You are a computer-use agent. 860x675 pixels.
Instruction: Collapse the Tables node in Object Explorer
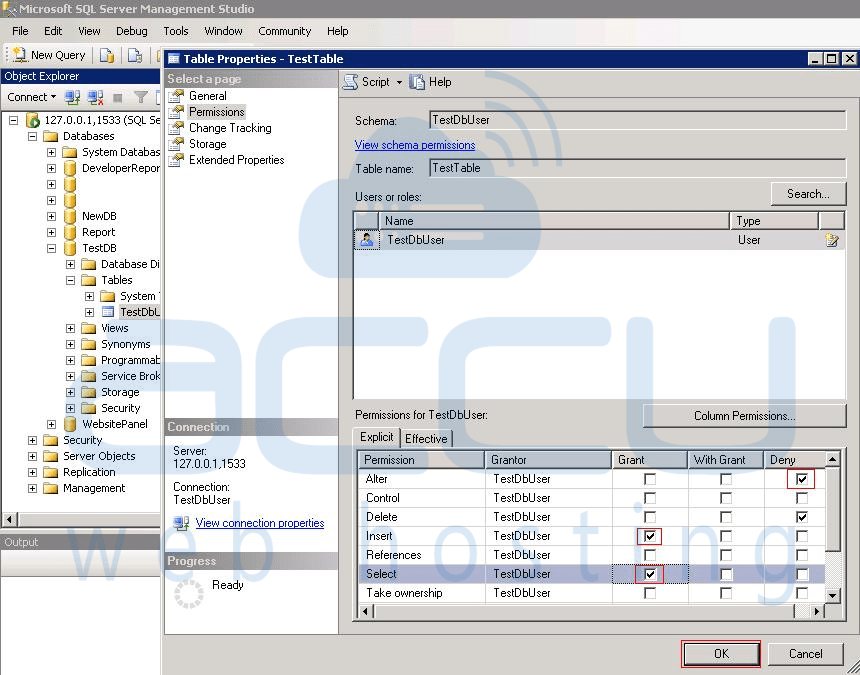tap(70, 280)
